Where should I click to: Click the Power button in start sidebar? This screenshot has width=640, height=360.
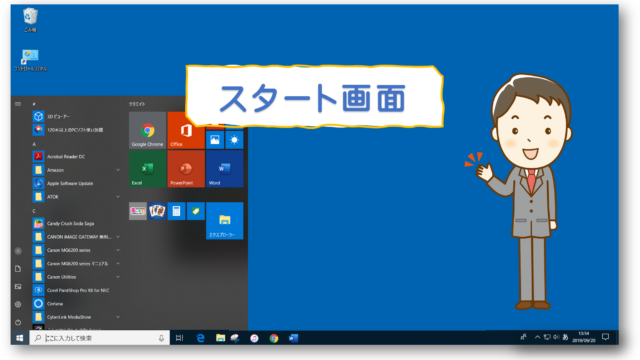click(x=18, y=322)
